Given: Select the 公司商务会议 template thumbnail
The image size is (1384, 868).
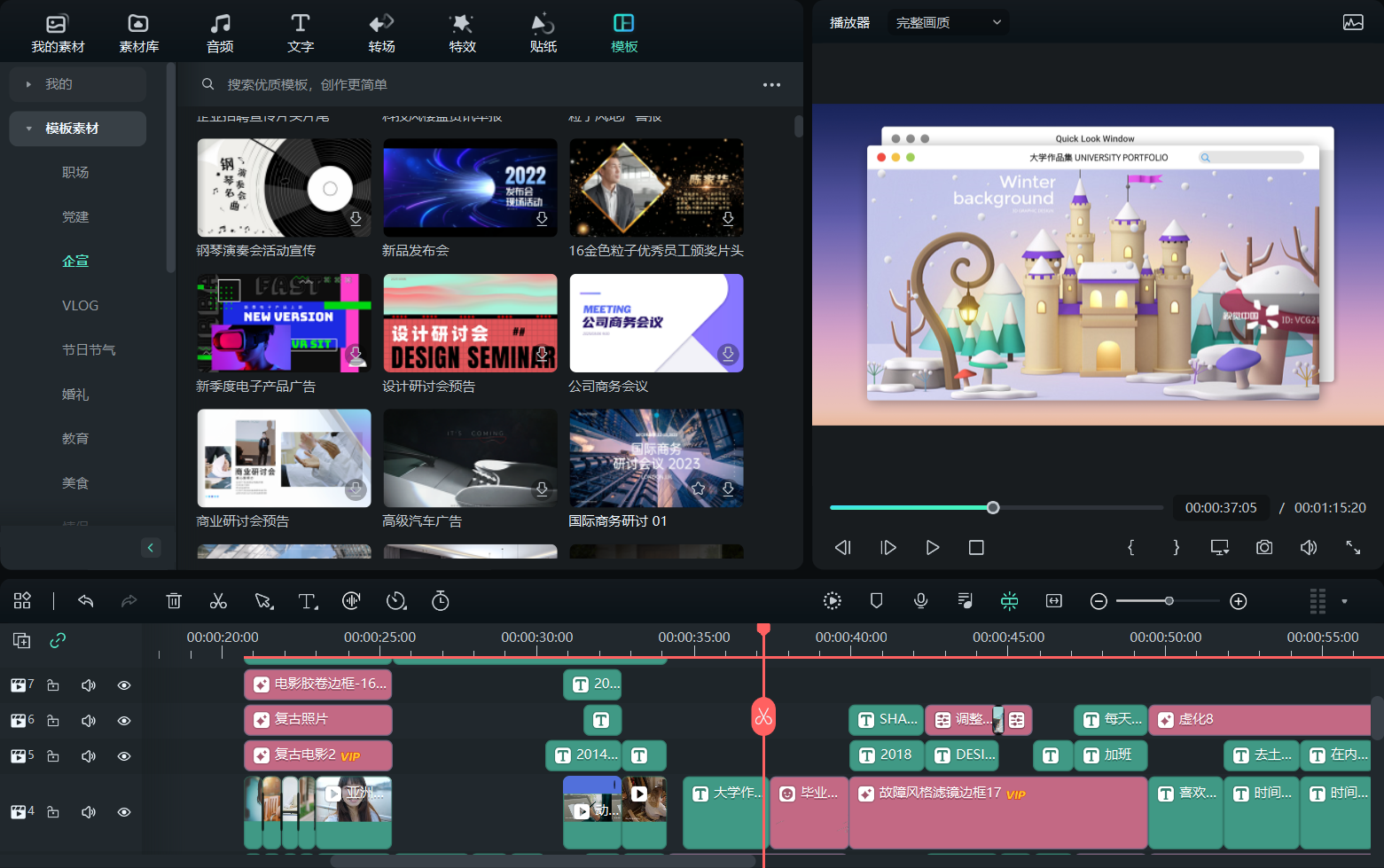Looking at the screenshot, I should 656,323.
